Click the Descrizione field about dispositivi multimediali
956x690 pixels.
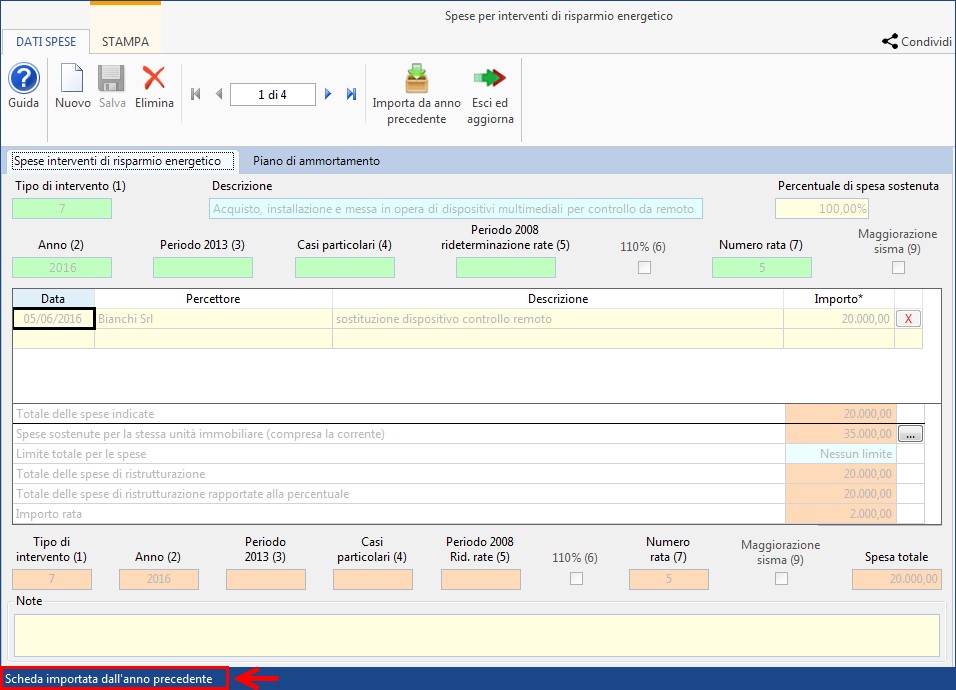(456, 208)
